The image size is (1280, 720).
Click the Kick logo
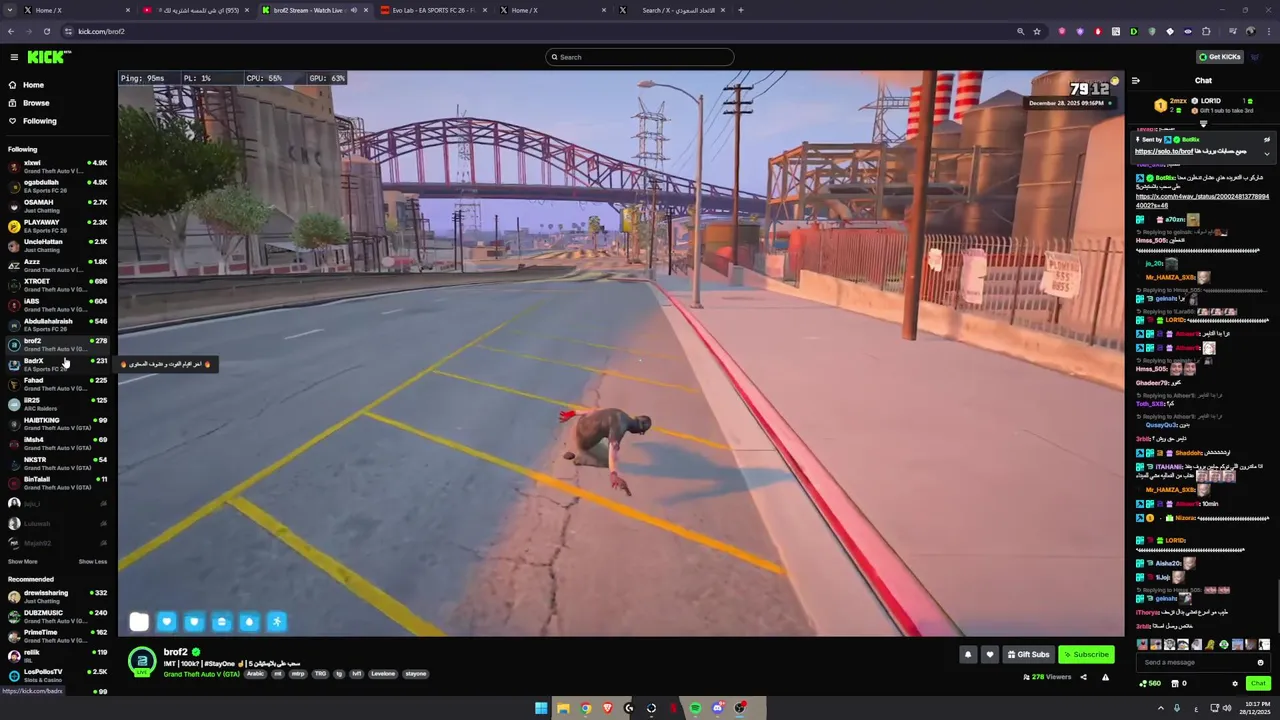[x=49, y=57]
